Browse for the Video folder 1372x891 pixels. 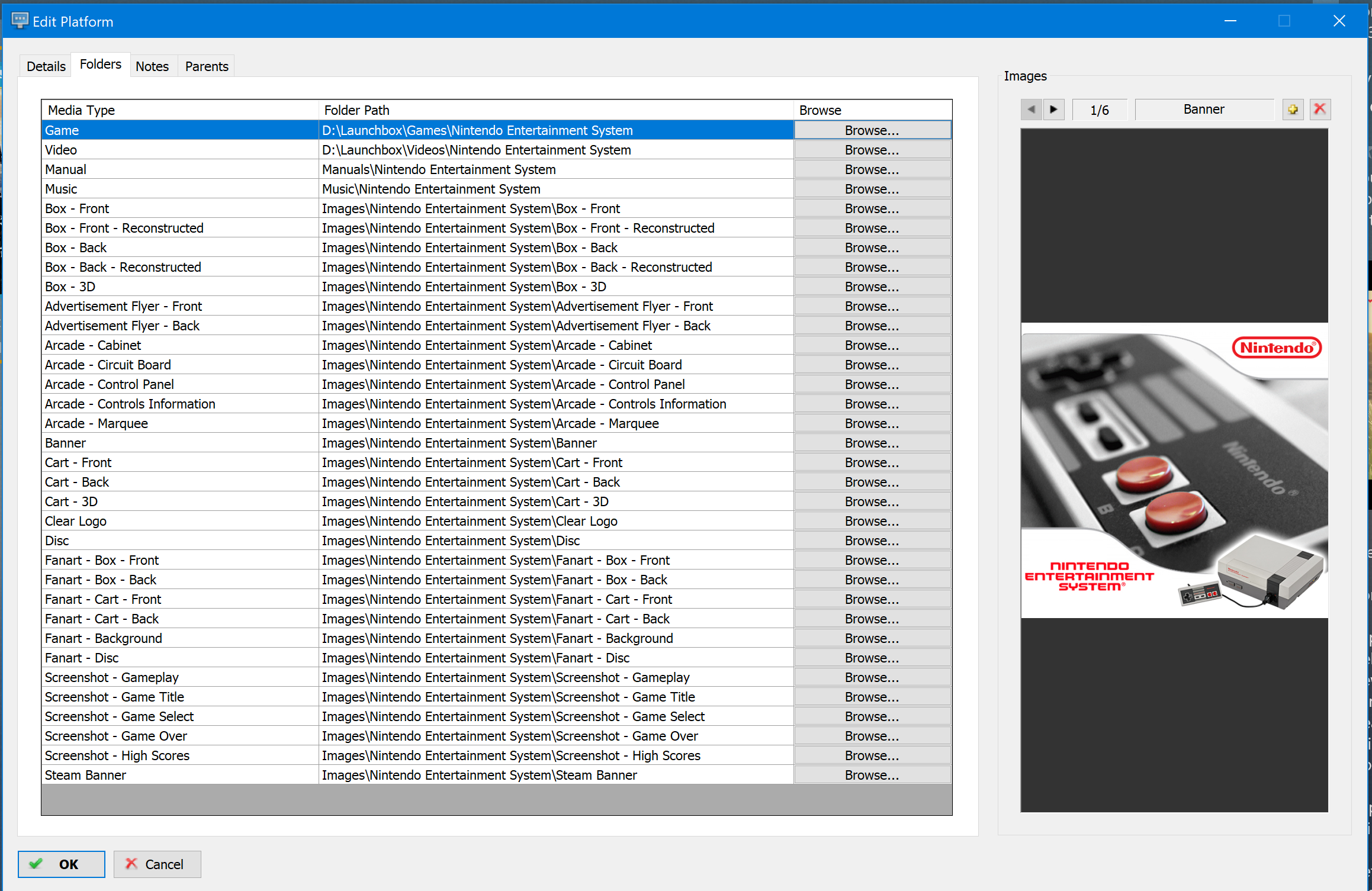[872, 150]
